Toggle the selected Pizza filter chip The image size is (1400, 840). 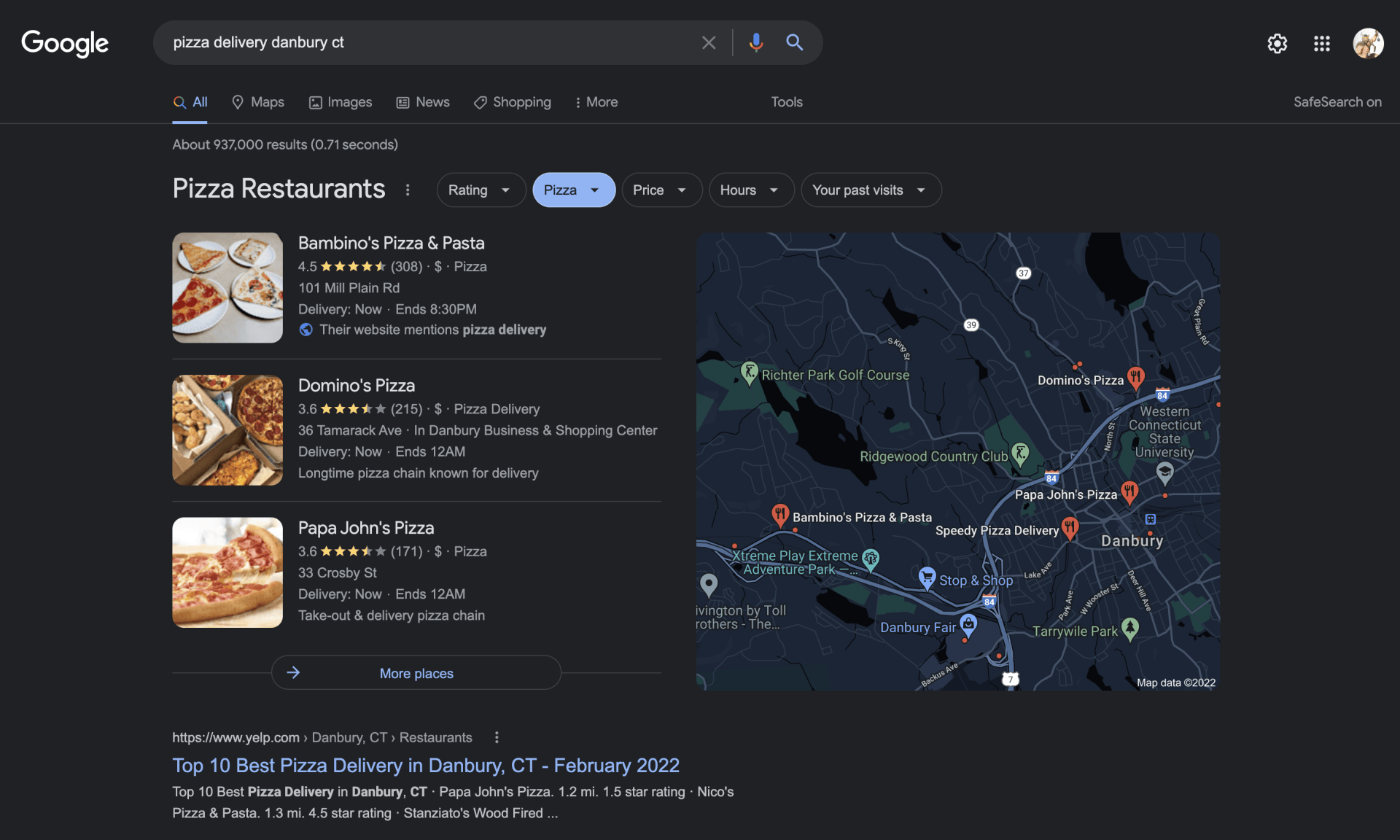573,190
